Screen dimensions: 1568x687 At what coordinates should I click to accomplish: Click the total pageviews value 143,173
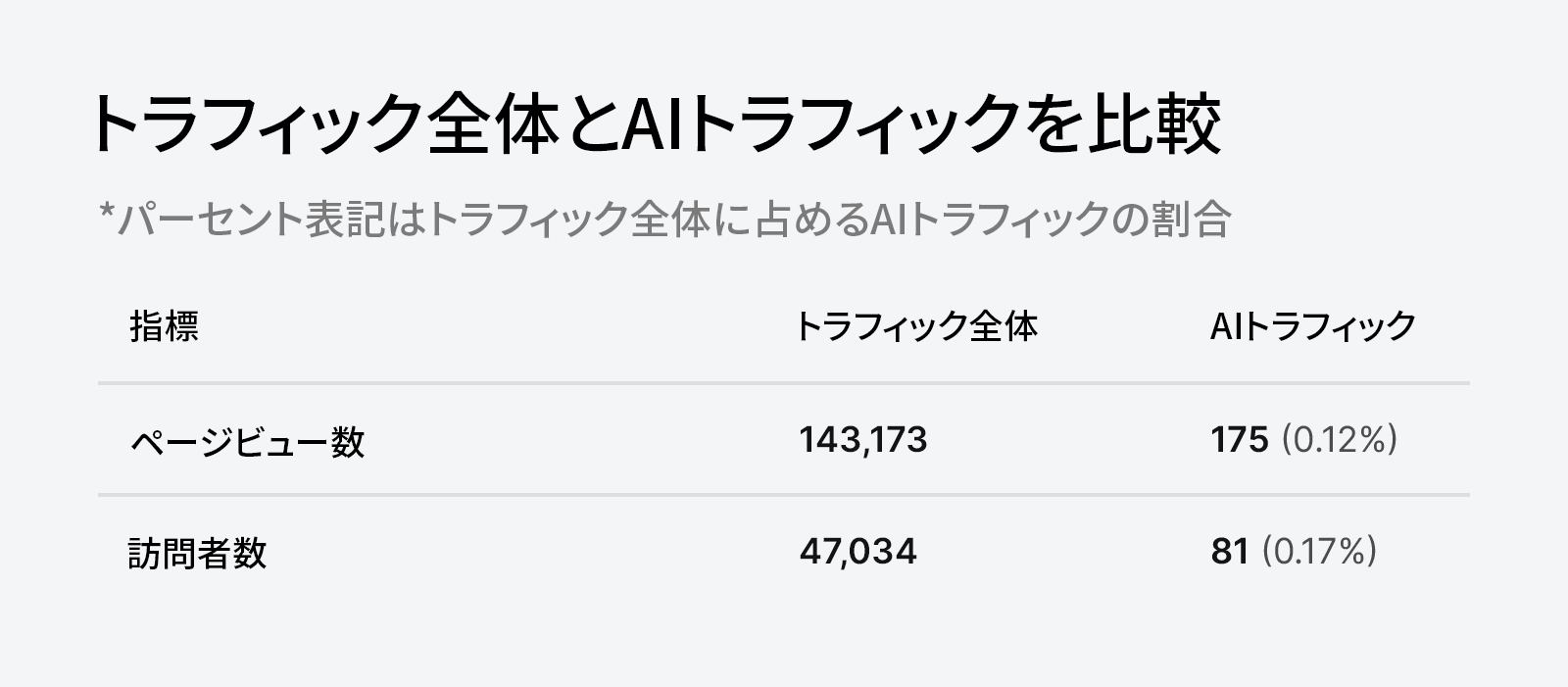point(862,440)
